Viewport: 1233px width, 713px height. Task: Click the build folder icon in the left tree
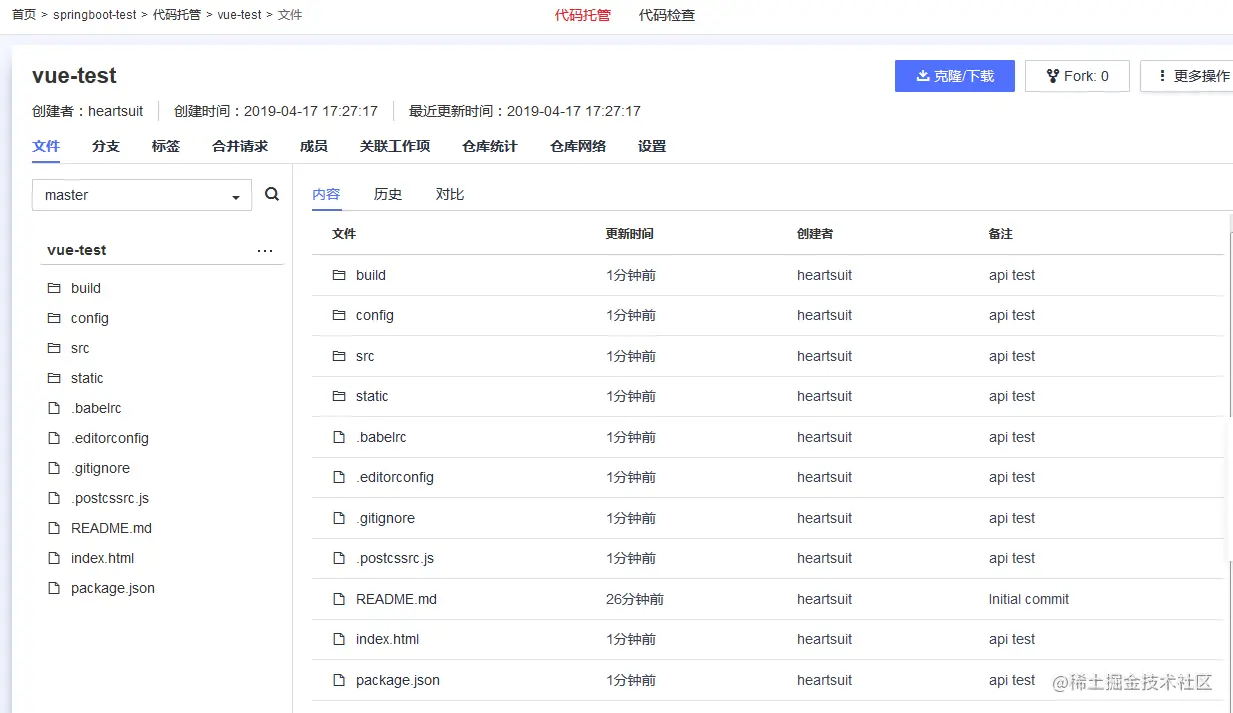click(x=54, y=288)
